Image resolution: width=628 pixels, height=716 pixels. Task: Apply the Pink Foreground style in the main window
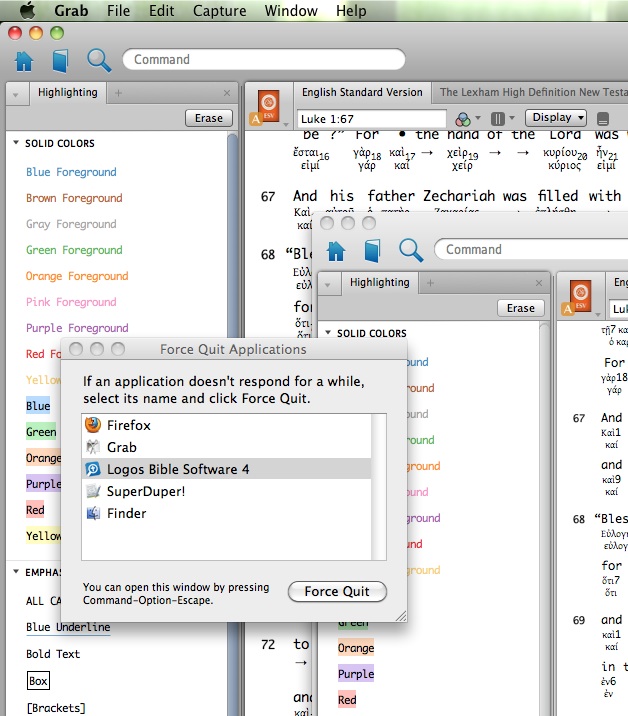coord(71,302)
